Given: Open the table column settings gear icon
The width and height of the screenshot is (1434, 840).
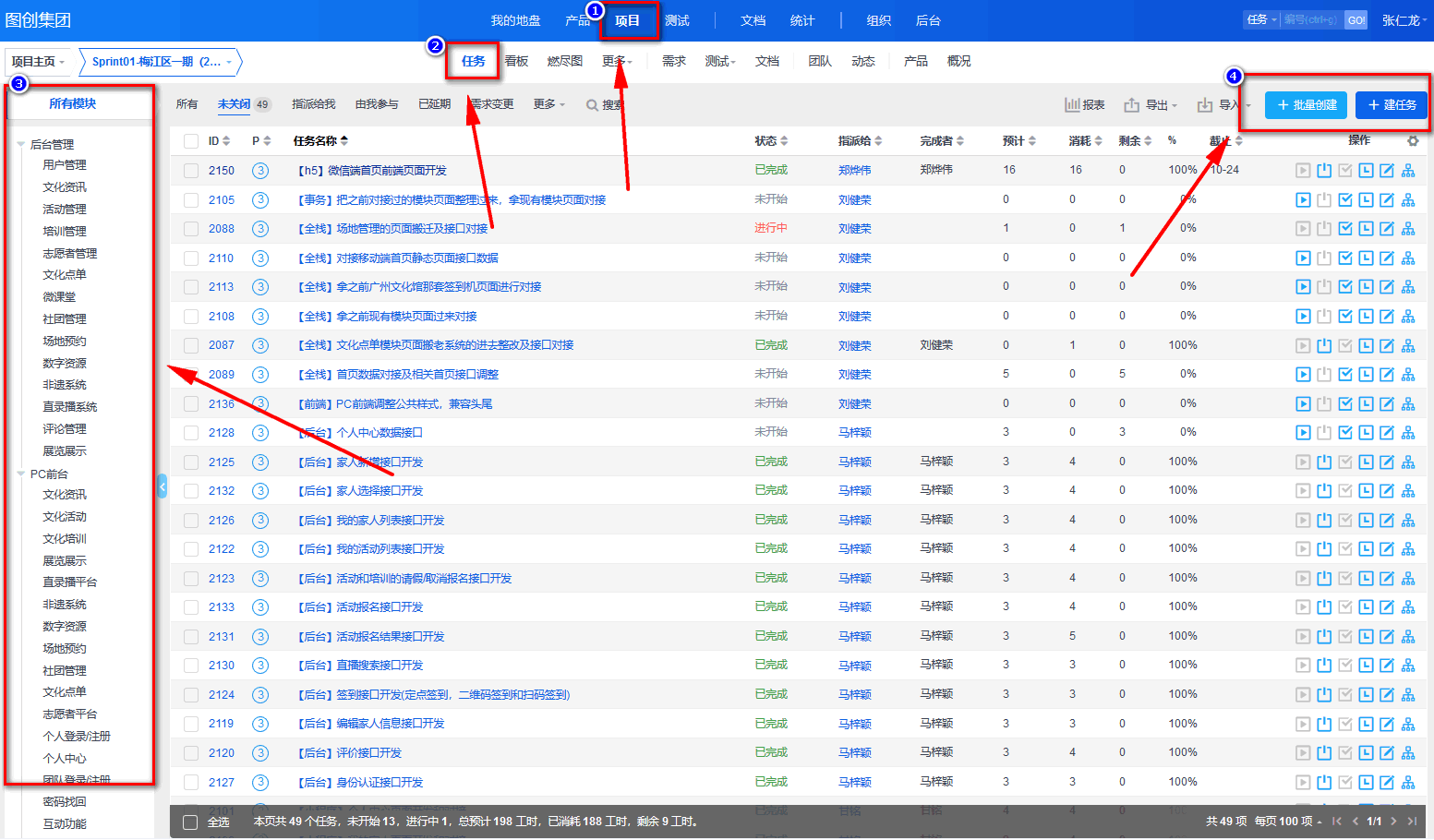Looking at the screenshot, I should tap(1413, 141).
